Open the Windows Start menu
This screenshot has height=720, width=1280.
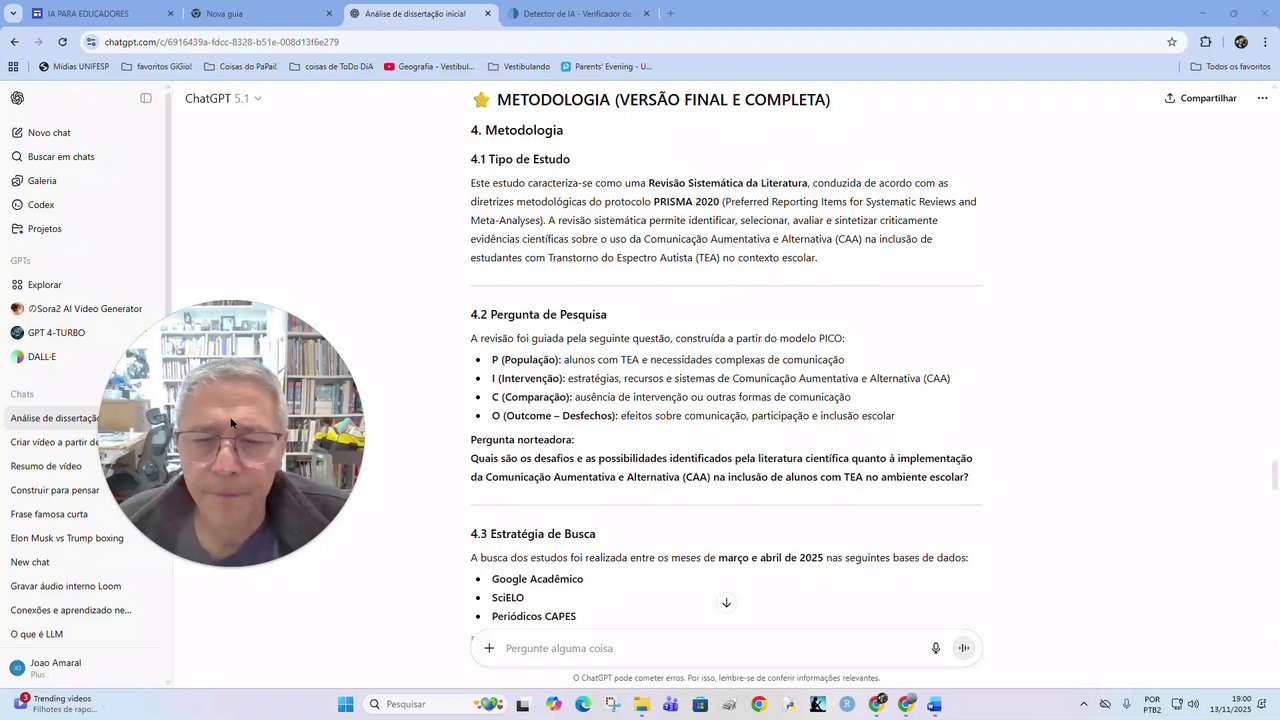(x=345, y=704)
